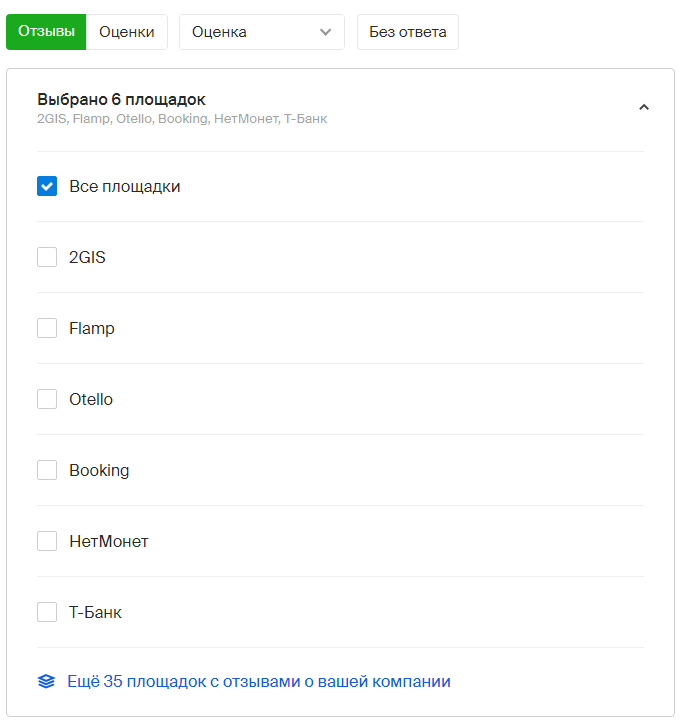Switch to the Оценки tab
This screenshot has height=721, width=679.
pos(127,32)
